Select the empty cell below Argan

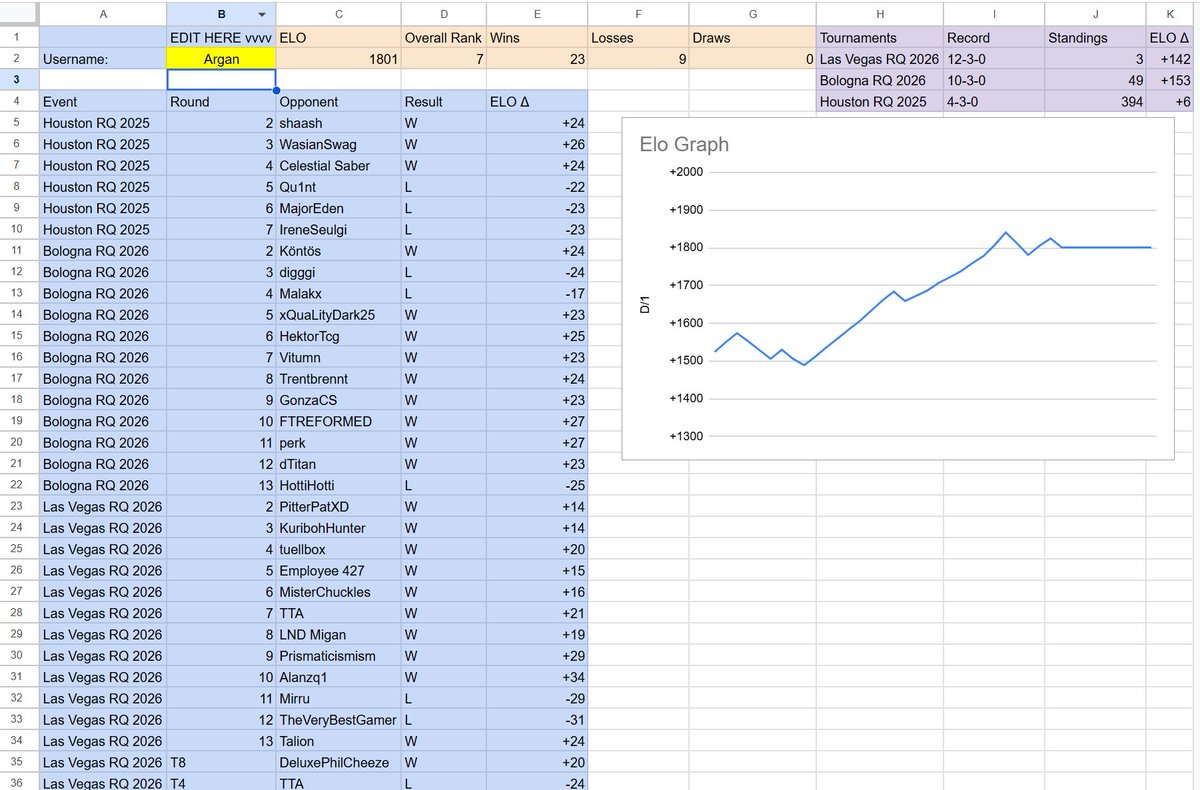(220, 79)
